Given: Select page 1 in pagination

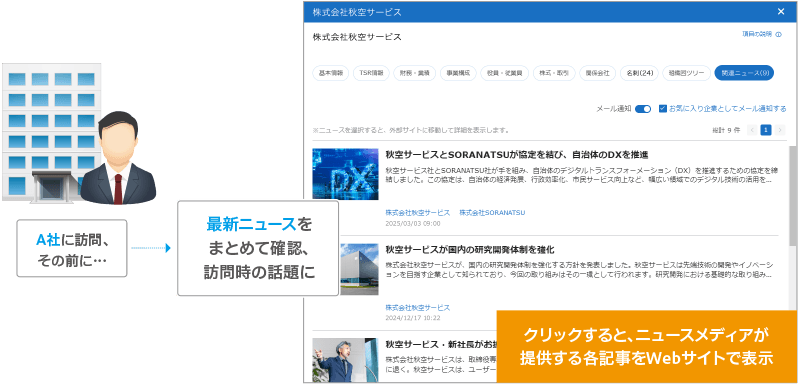Looking at the screenshot, I should point(765,130).
